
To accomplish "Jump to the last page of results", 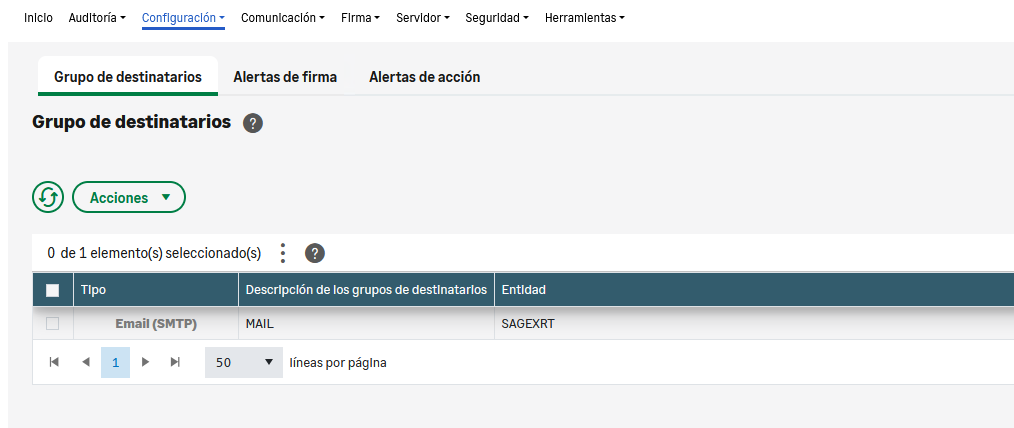I will tap(176, 362).
